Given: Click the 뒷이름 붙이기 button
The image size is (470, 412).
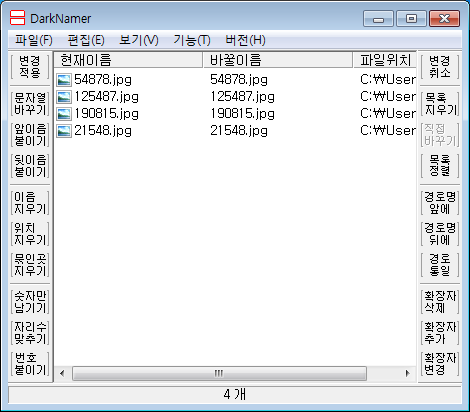Looking at the screenshot, I should 30,166.
